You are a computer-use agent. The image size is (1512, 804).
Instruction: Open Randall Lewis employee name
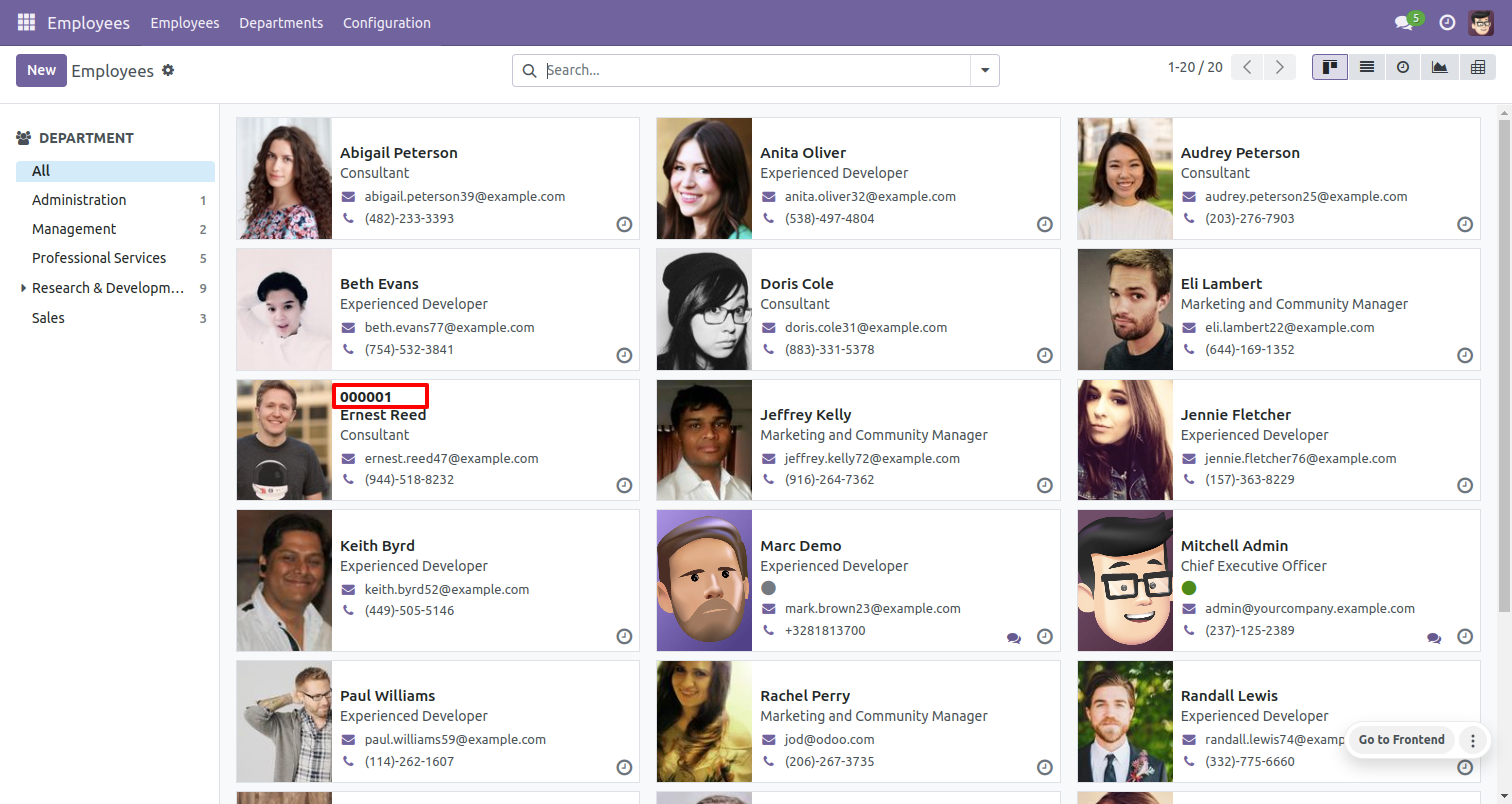1229,695
